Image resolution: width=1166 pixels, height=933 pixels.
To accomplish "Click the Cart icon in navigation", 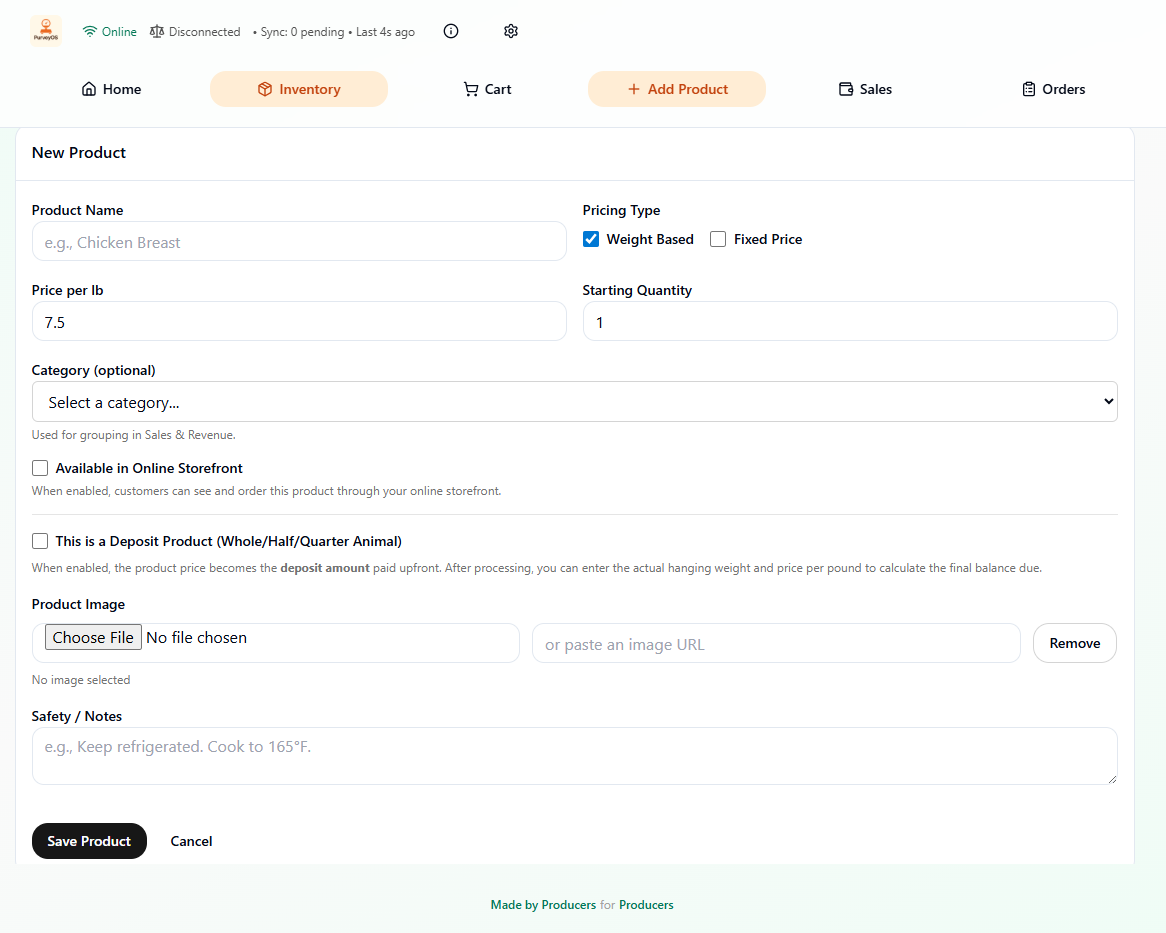I will (x=470, y=89).
